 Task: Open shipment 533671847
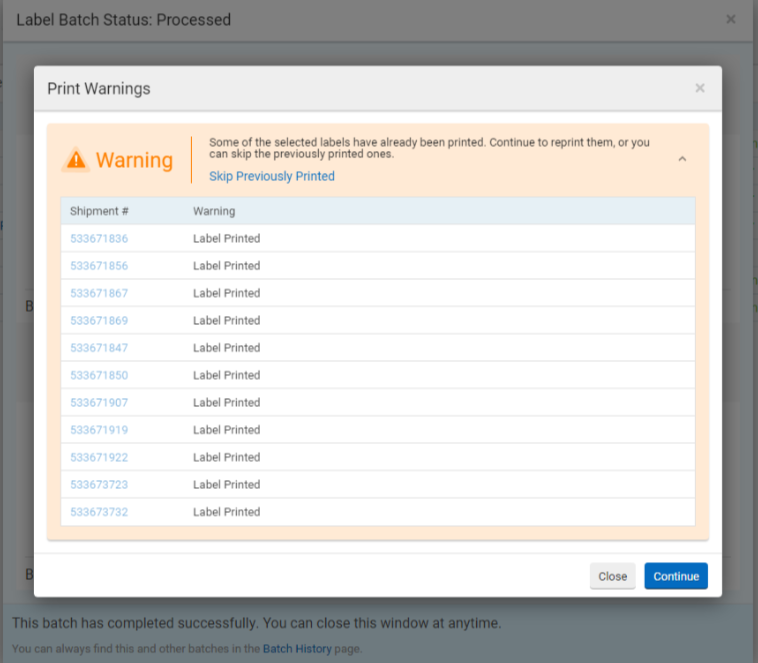pos(99,348)
